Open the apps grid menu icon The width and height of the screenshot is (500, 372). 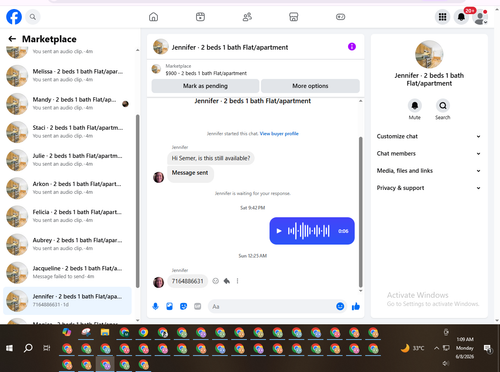(x=442, y=17)
